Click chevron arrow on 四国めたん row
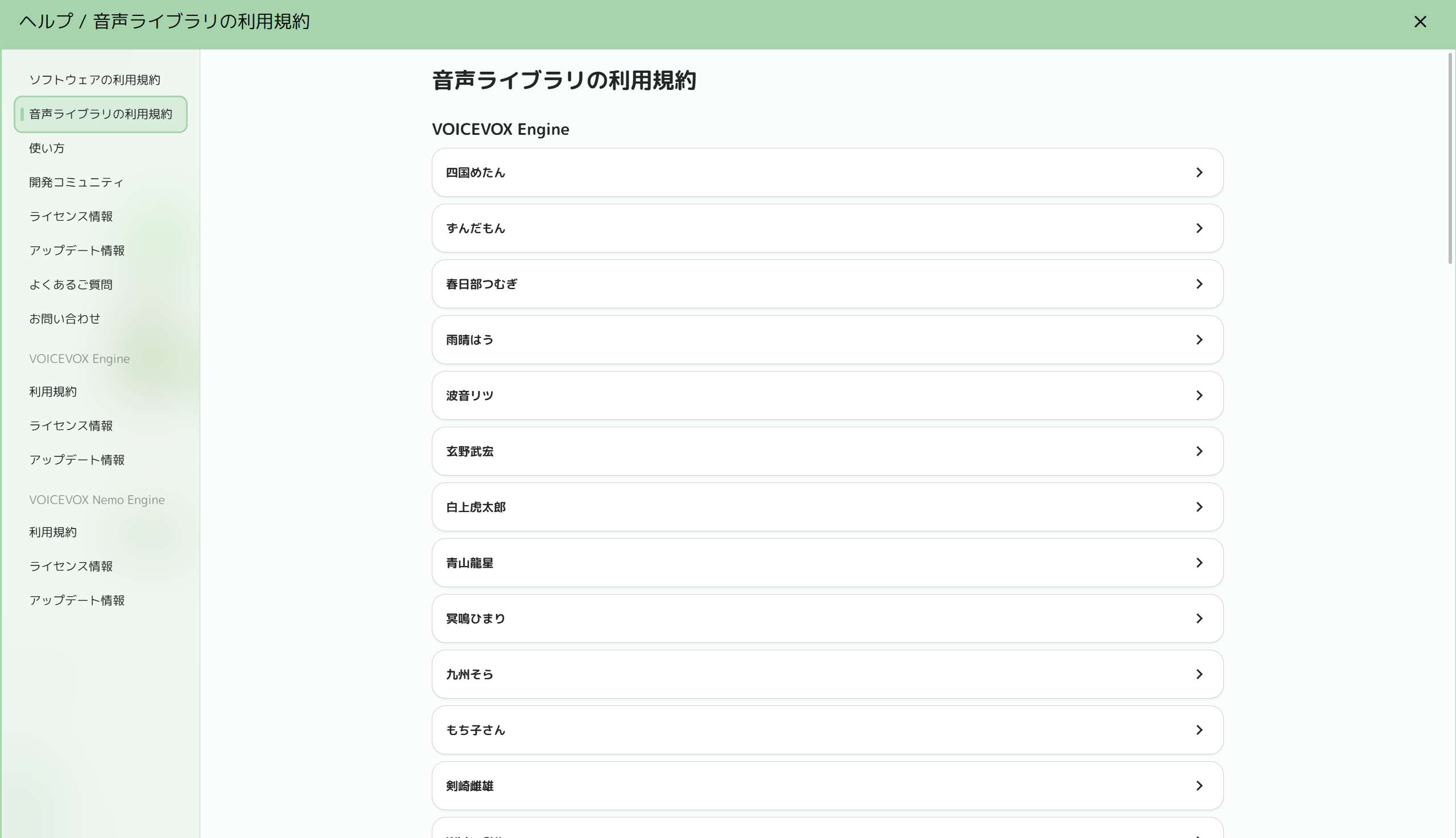The height and width of the screenshot is (838, 1456). tap(1199, 173)
